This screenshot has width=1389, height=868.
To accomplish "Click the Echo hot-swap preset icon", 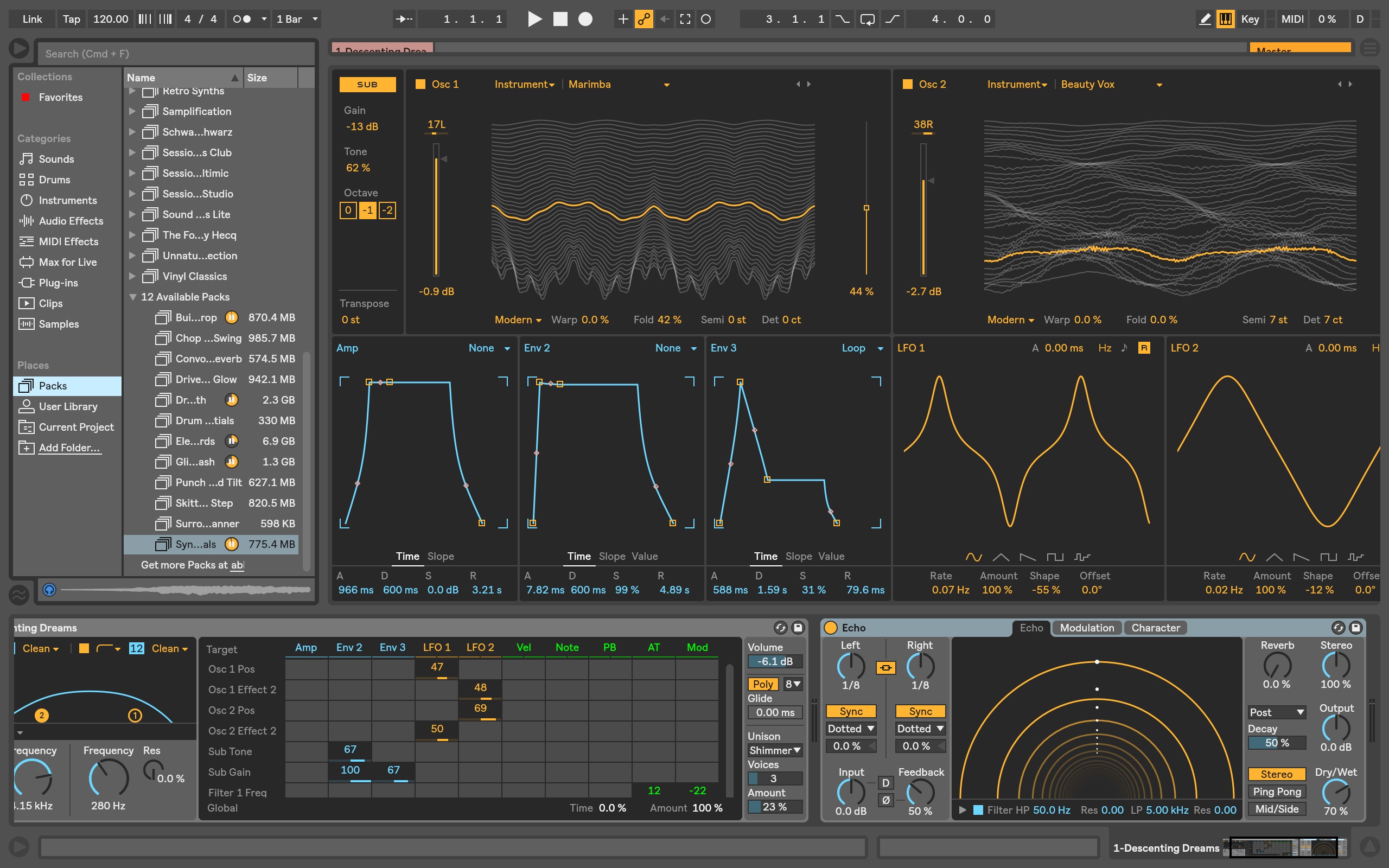I will [x=1338, y=628].
